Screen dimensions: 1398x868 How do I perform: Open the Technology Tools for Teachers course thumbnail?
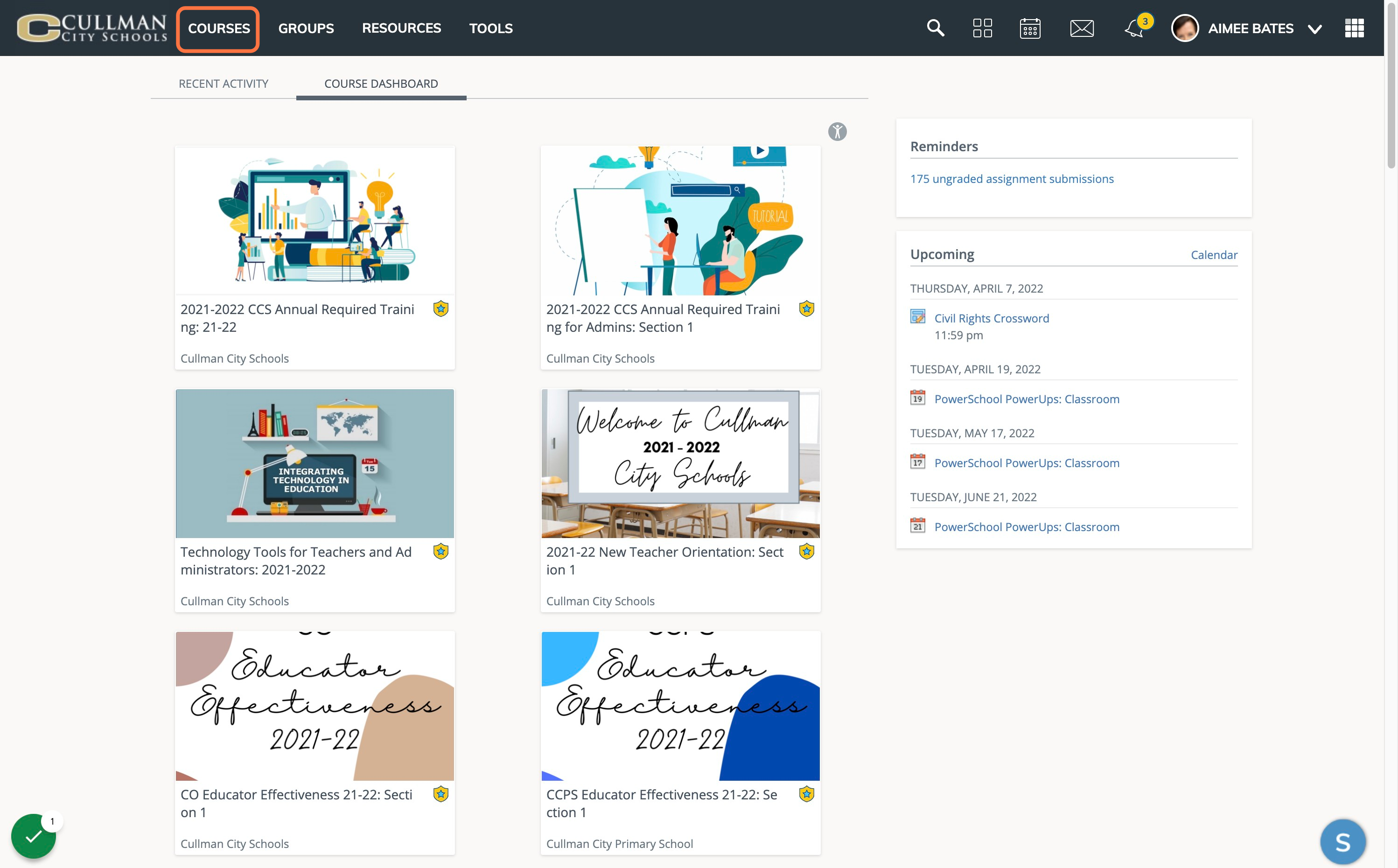(x=315, y=463)
